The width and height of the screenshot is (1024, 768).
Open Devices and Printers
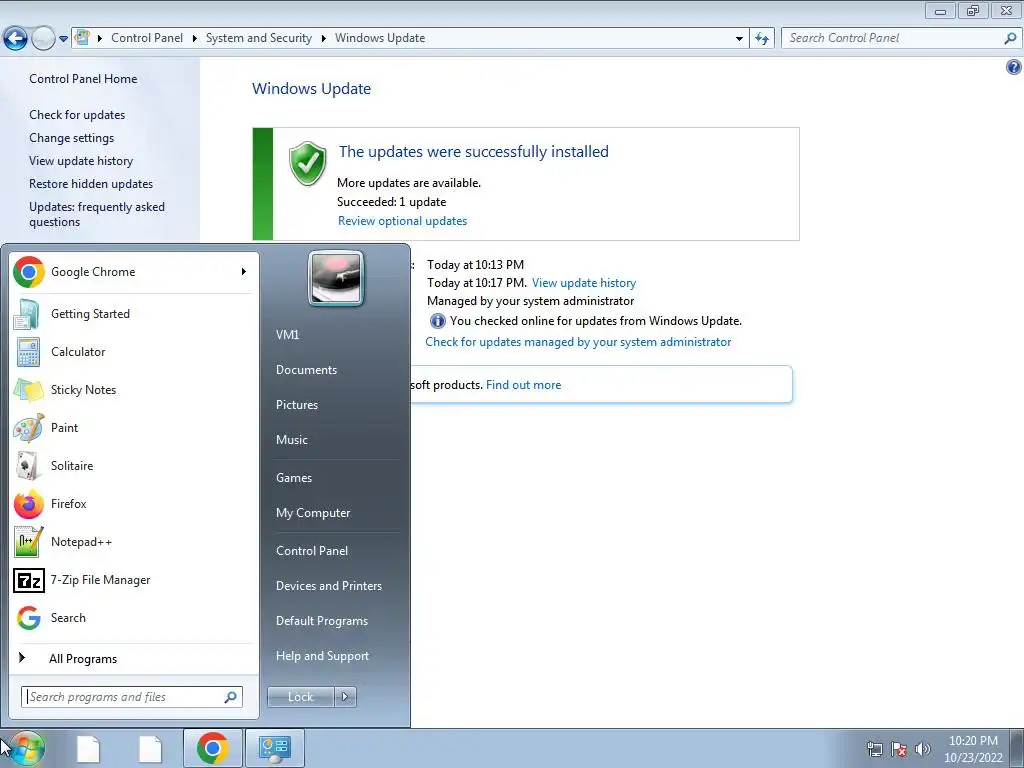point(328,586)
